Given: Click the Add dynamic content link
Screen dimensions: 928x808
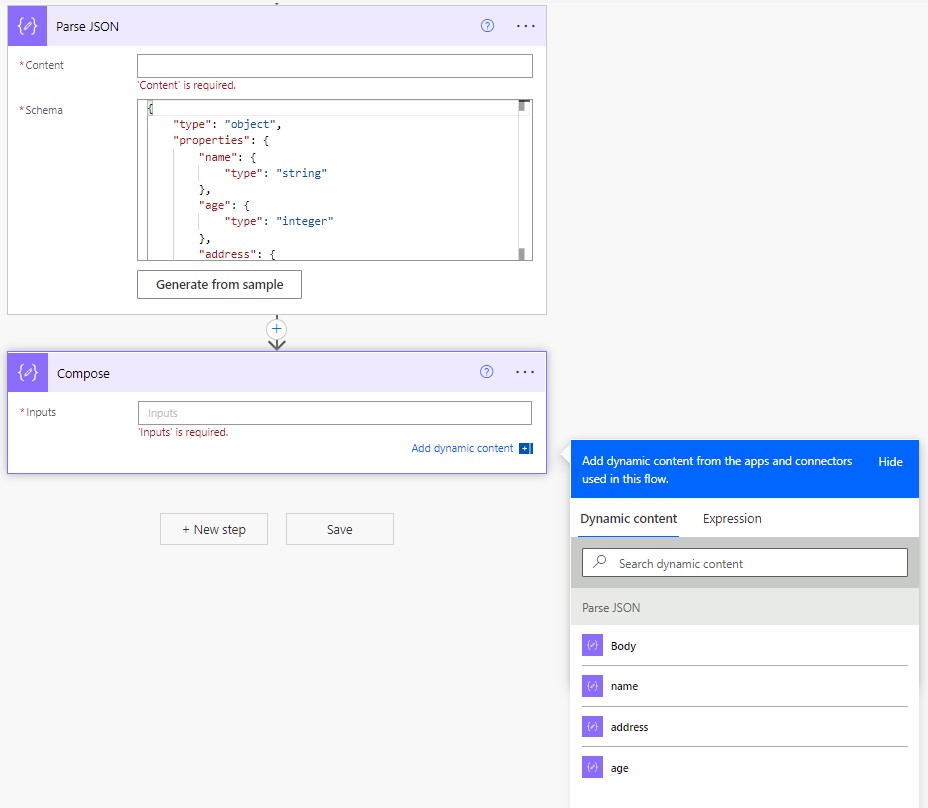Looking at the screenshot, I should point(462,448).
